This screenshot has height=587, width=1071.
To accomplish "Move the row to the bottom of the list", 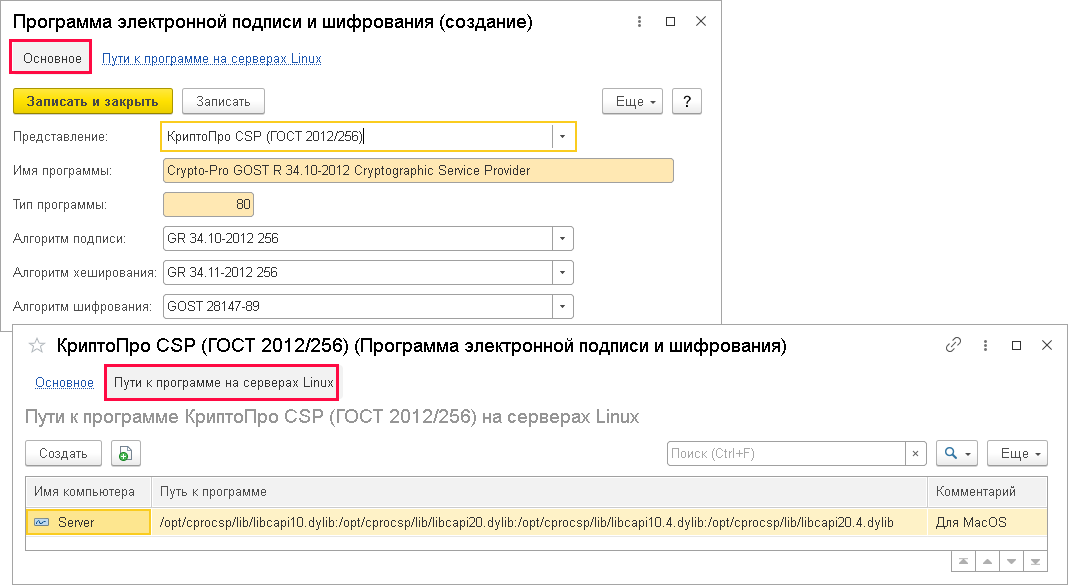I will click(1035, 562).
